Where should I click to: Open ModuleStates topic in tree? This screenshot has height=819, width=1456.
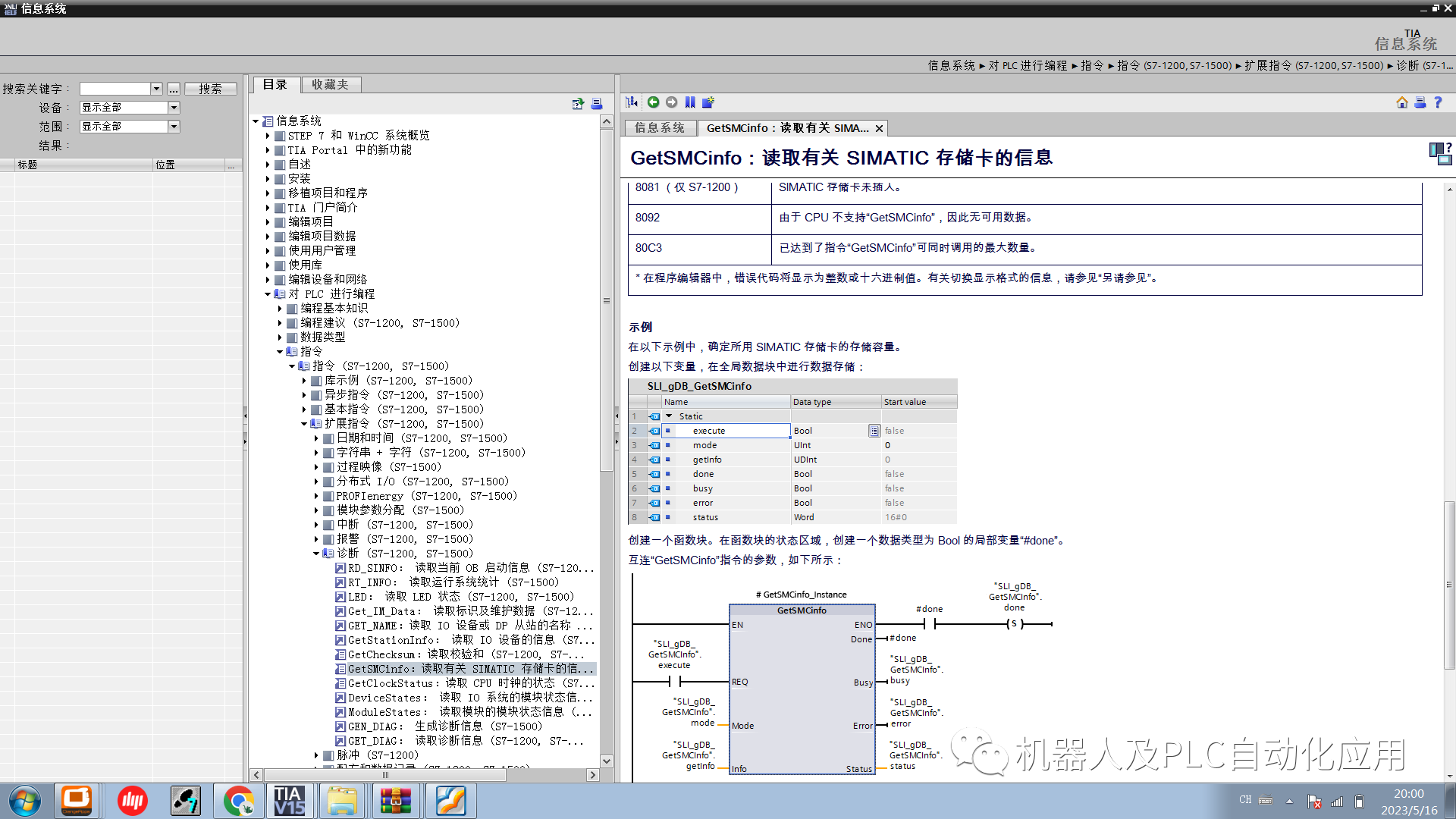click(464, 712)
